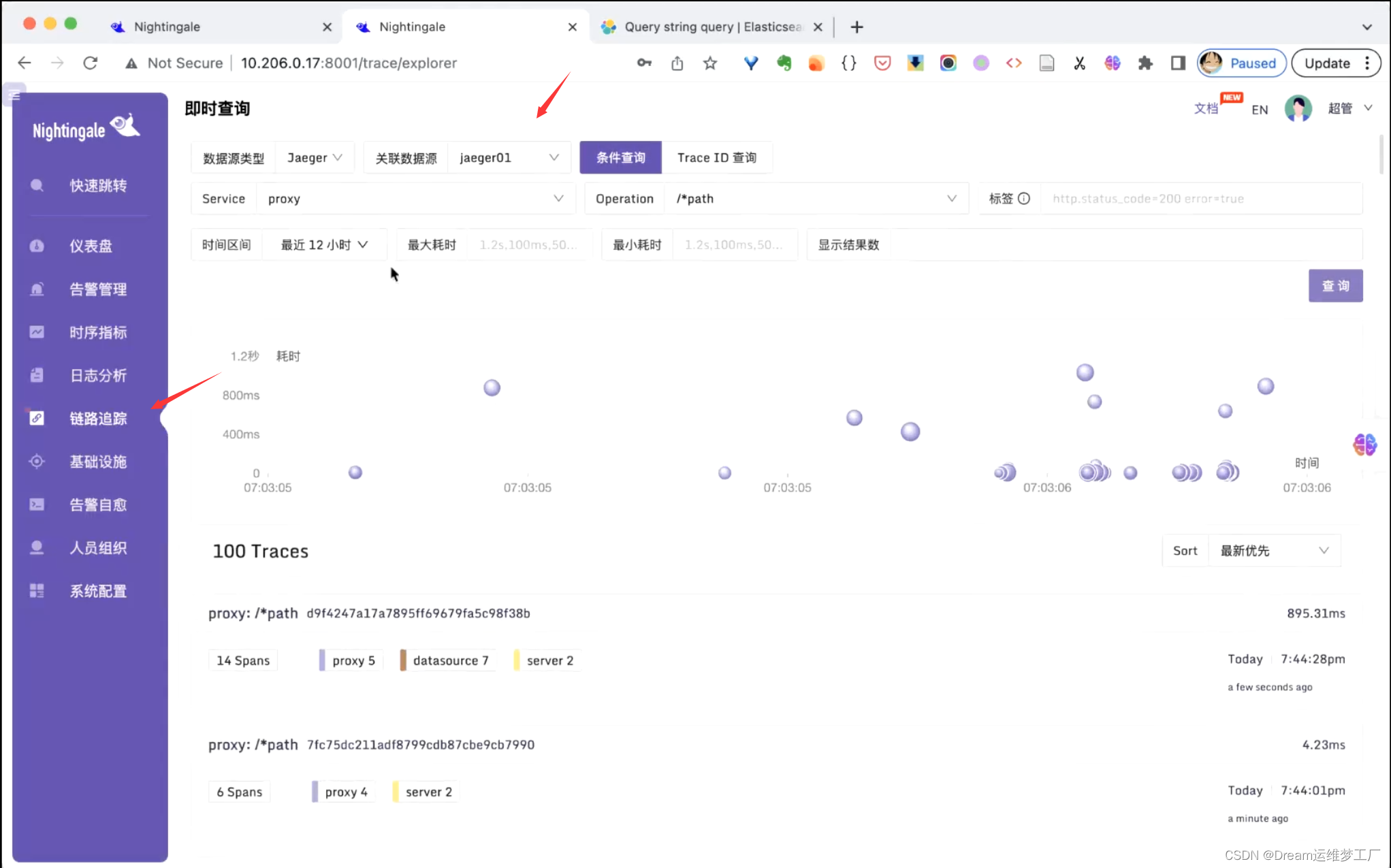Viewport: 1391px width, 868px height.
Task: Switch to Query string query Elasticsearch tab
Action: click(712, 27)
